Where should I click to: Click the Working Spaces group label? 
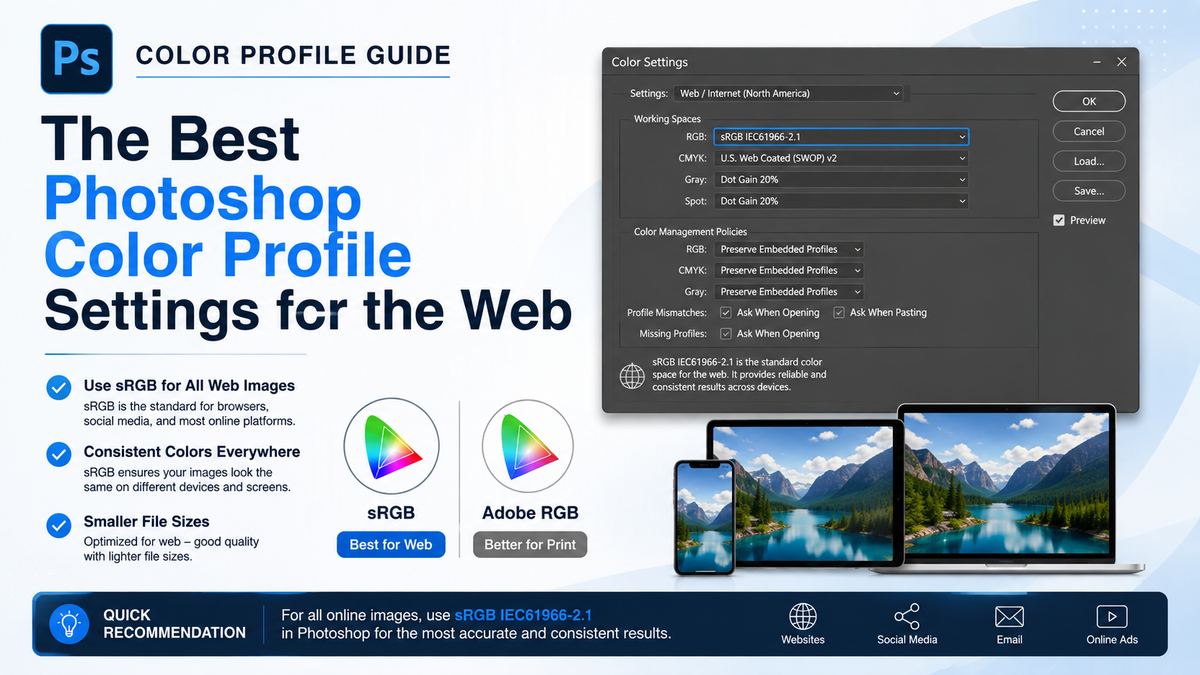[x=667, y=119]
